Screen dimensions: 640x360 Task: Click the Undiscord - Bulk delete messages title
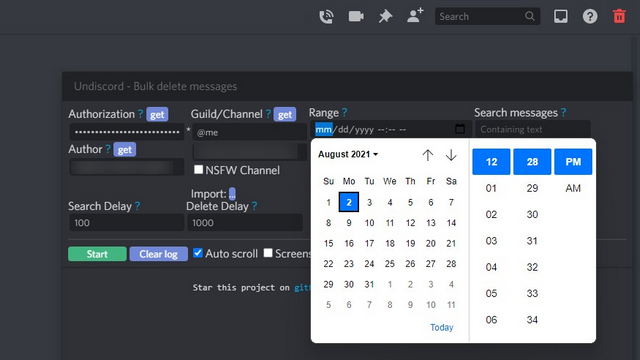pos(156,86)
